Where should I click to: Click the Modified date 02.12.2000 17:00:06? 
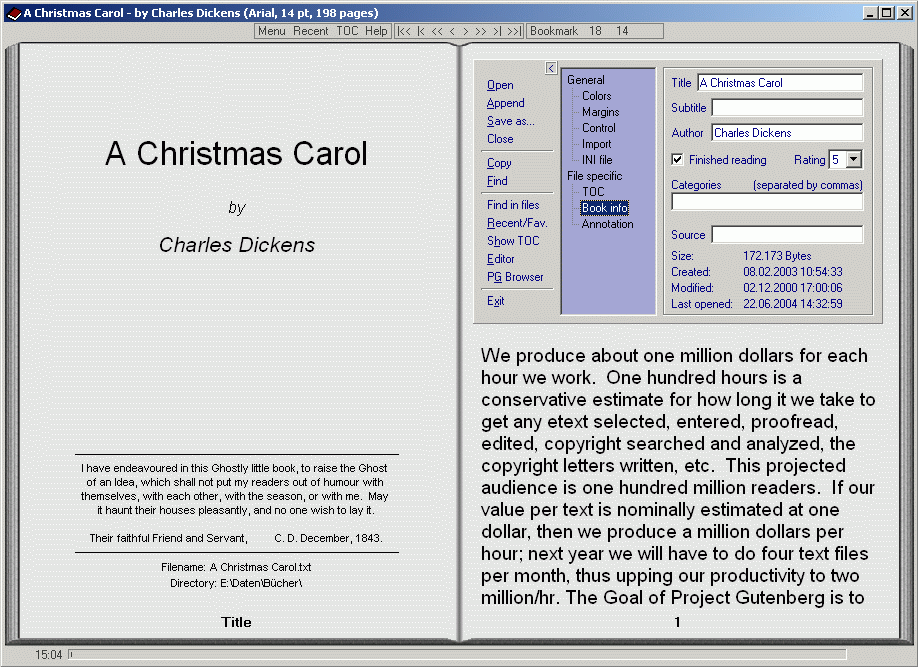pyautogui.click(x=793, y=288)
